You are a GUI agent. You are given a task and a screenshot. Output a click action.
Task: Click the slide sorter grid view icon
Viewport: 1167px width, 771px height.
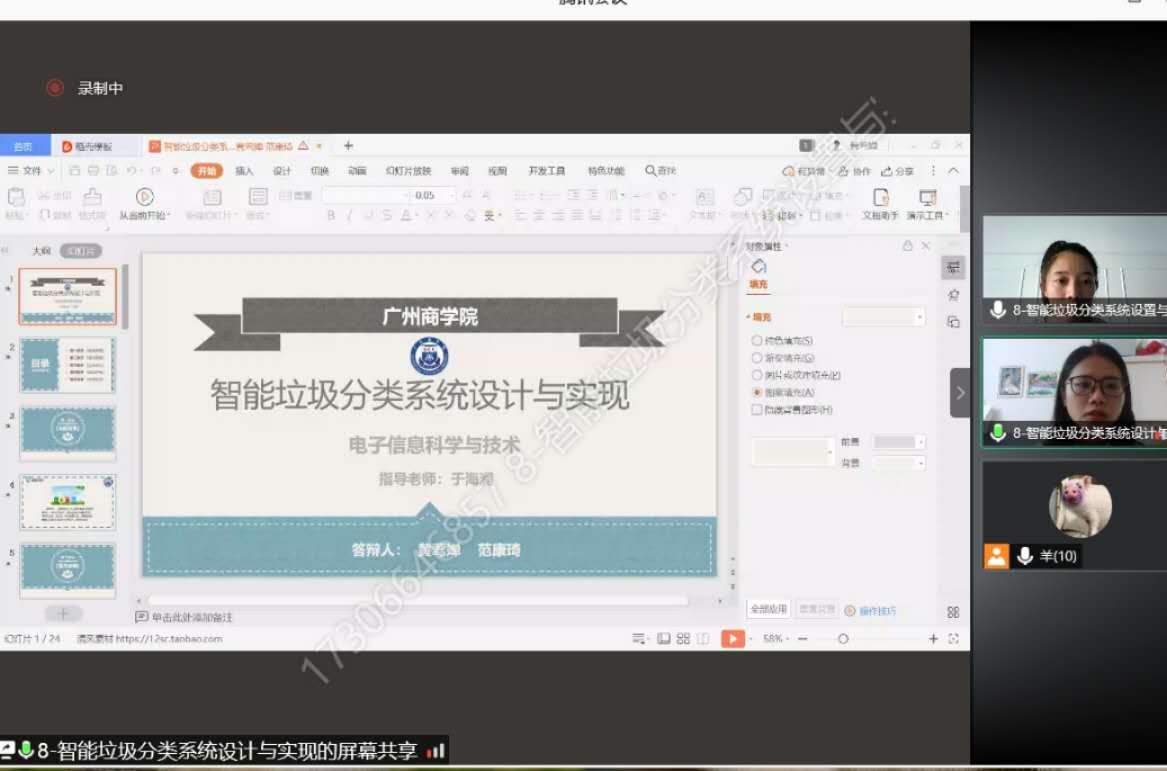click(683, 639)
